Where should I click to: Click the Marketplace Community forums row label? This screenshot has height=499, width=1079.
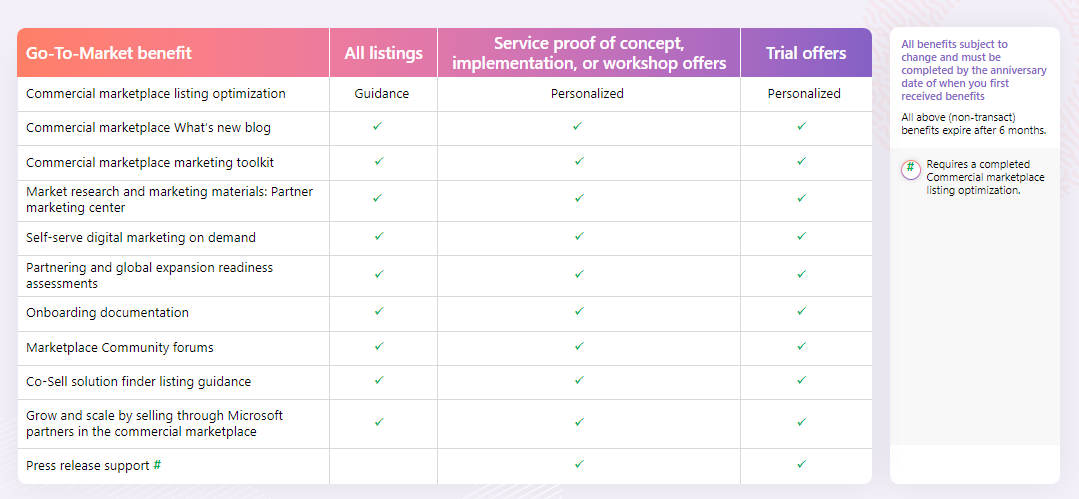pos(120,347)
